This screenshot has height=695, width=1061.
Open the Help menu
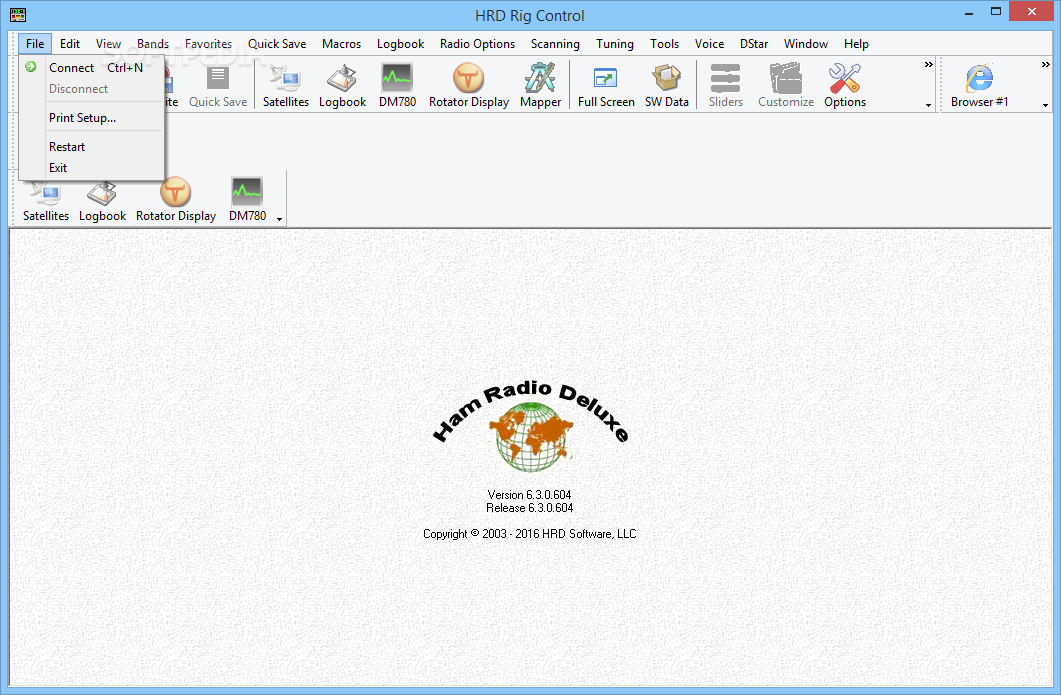[856, 44]
